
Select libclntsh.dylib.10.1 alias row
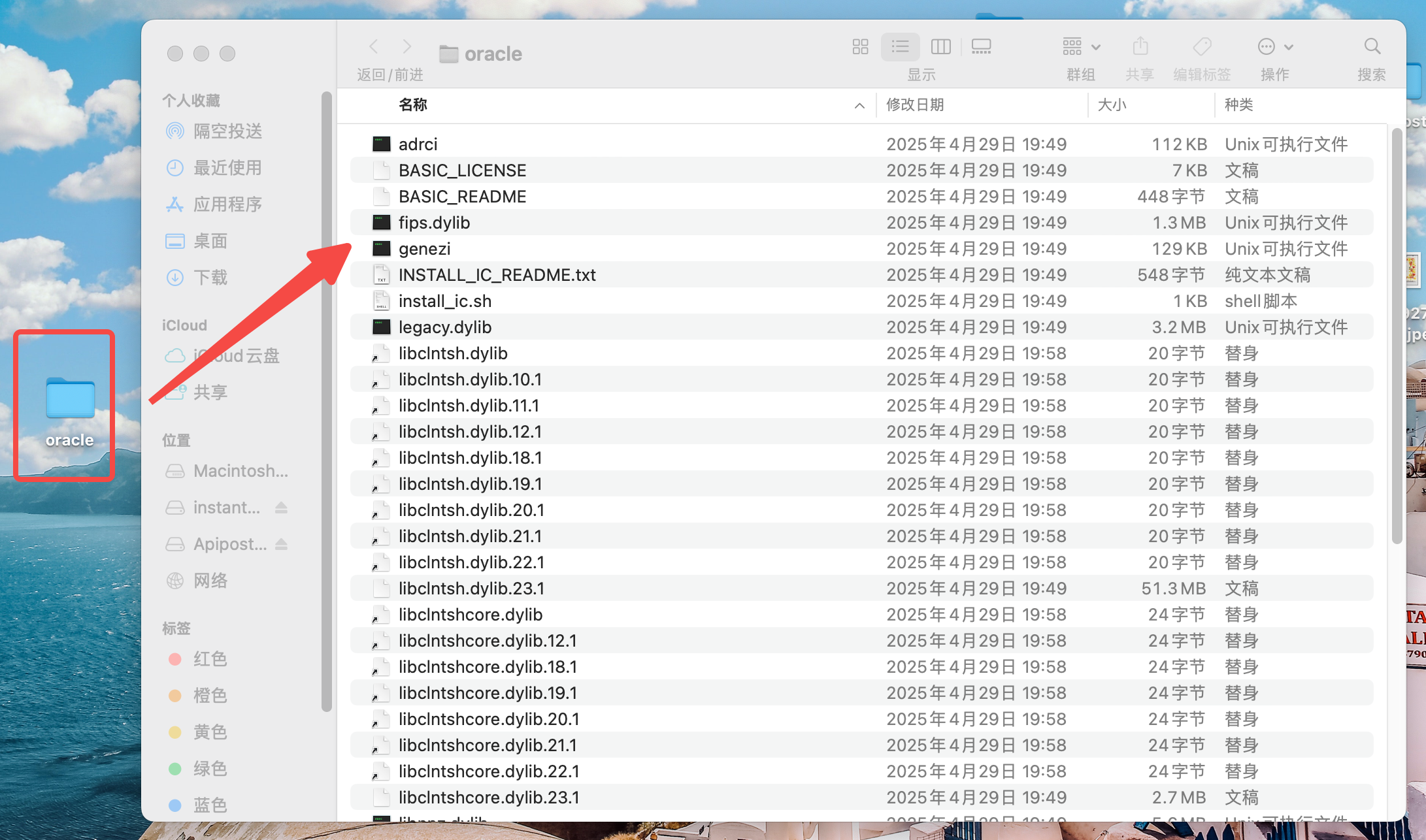pos(861,380)
